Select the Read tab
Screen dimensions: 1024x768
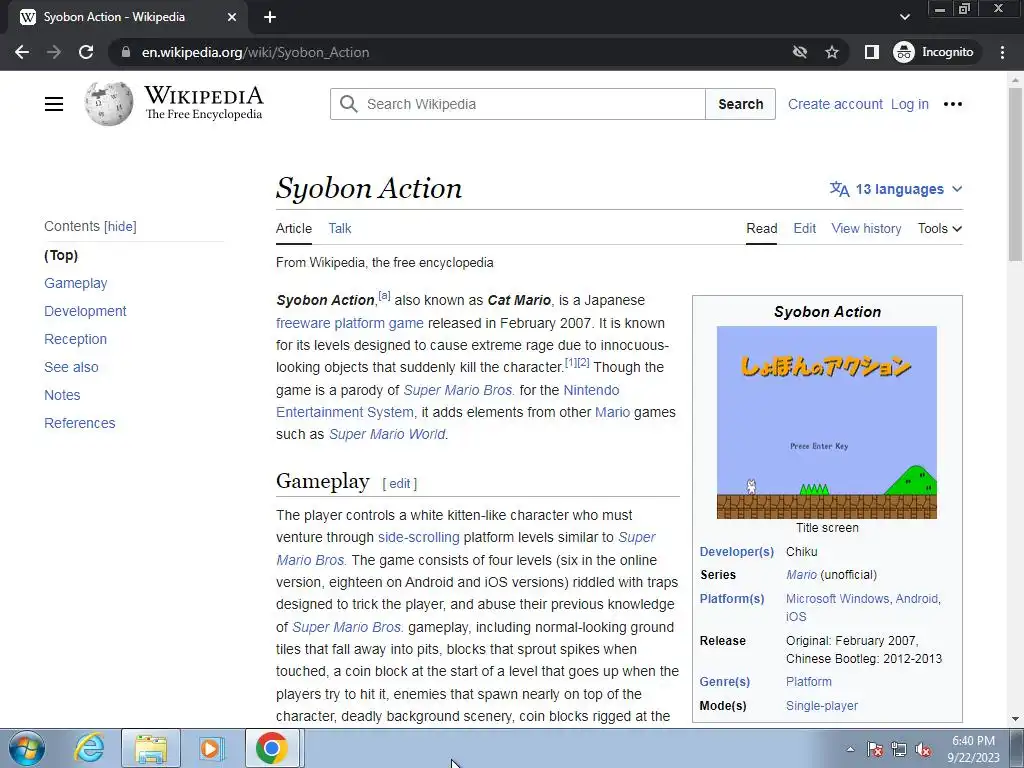click(761, 229)
